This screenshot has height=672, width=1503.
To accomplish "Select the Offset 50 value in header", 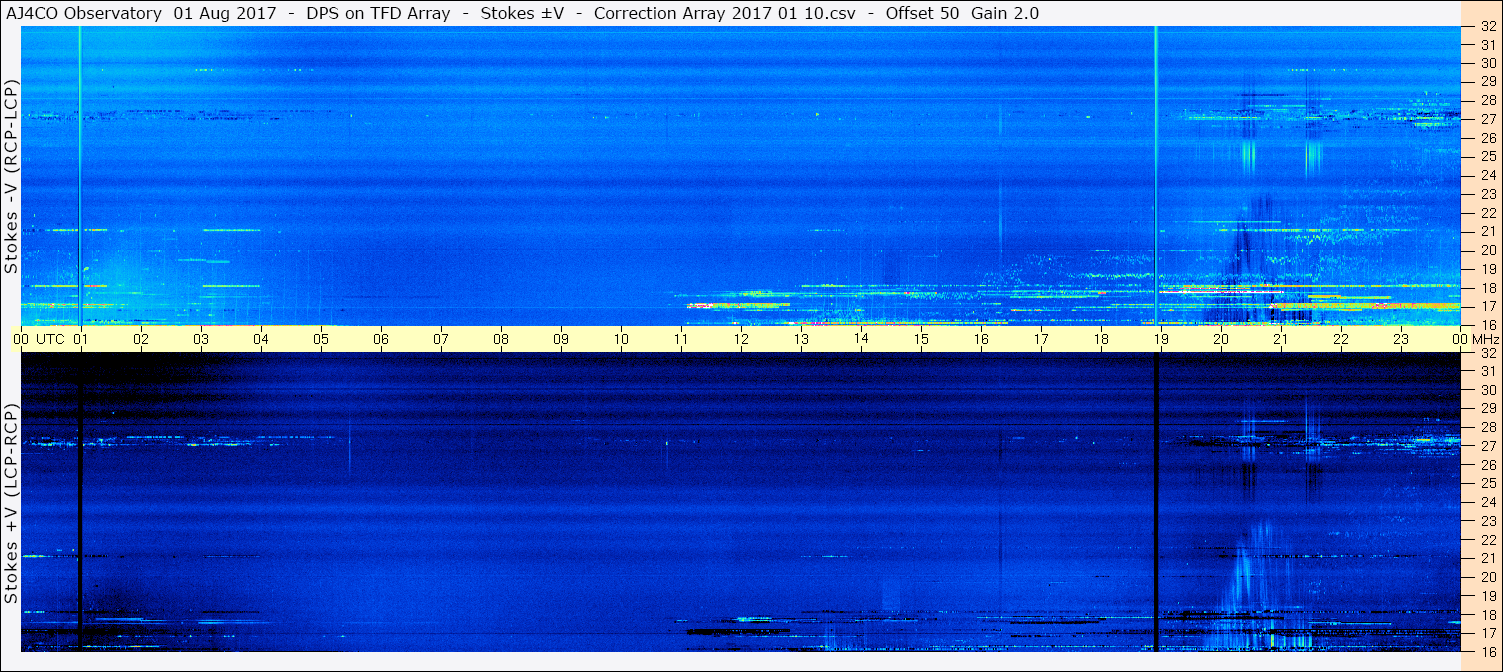I will coord(922,14).
